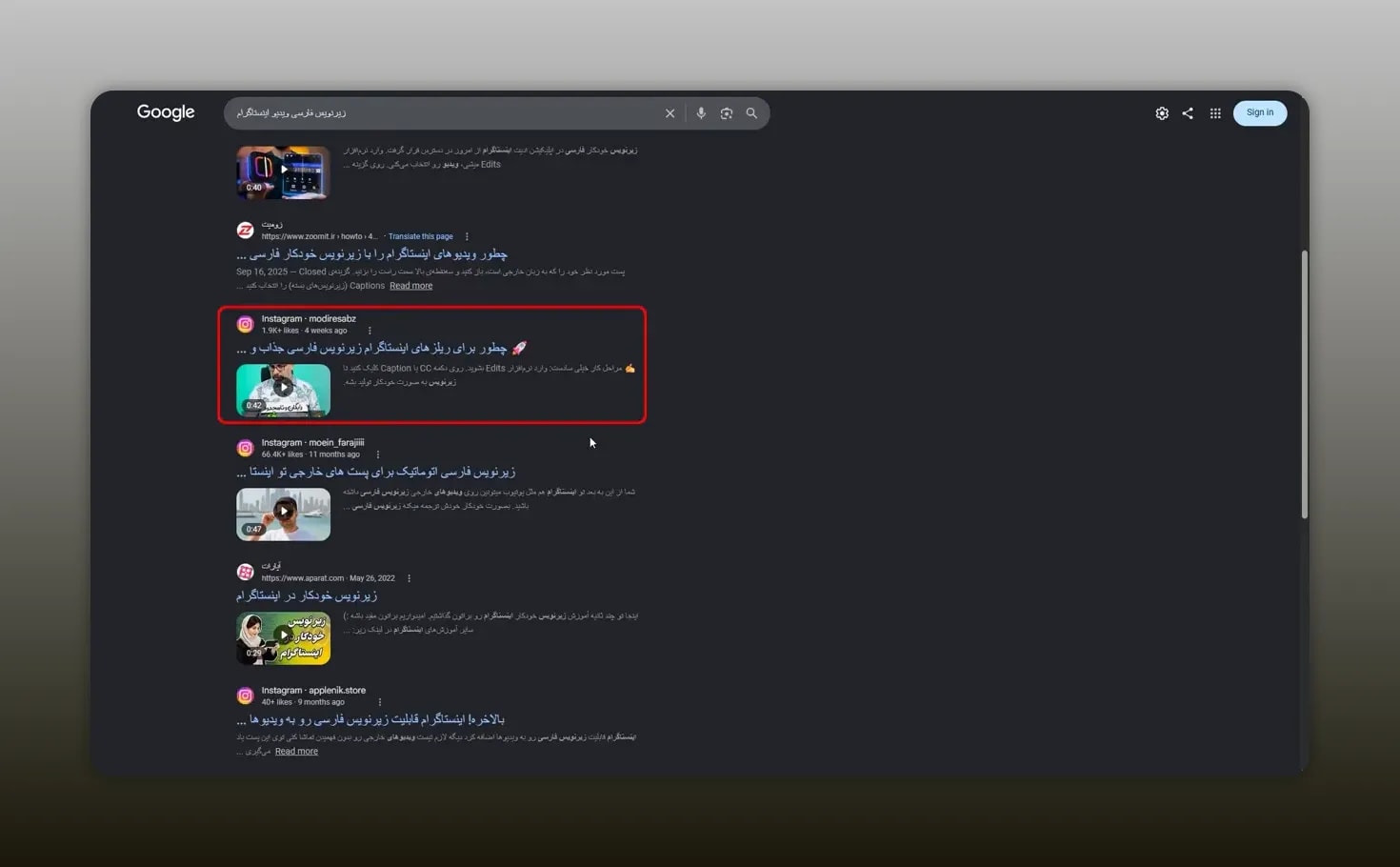This screenshot has height=867, width=1400.
Task: Click the Sign in button
Action: (1260, 112)
